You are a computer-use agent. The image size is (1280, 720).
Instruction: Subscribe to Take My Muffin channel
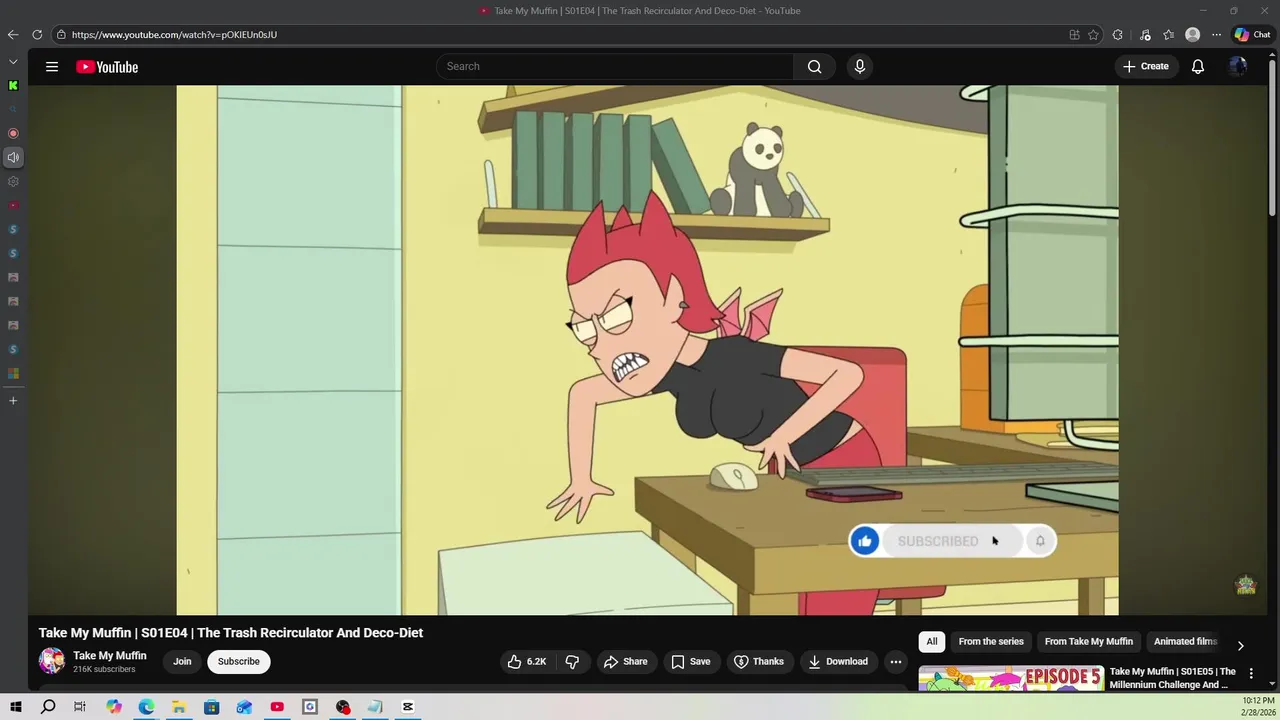239,661
